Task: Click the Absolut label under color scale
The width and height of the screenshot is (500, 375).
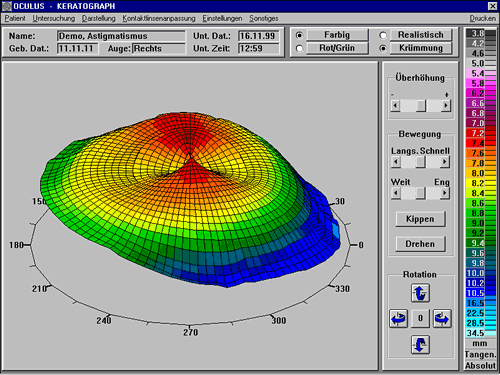Action: (480, 366)
